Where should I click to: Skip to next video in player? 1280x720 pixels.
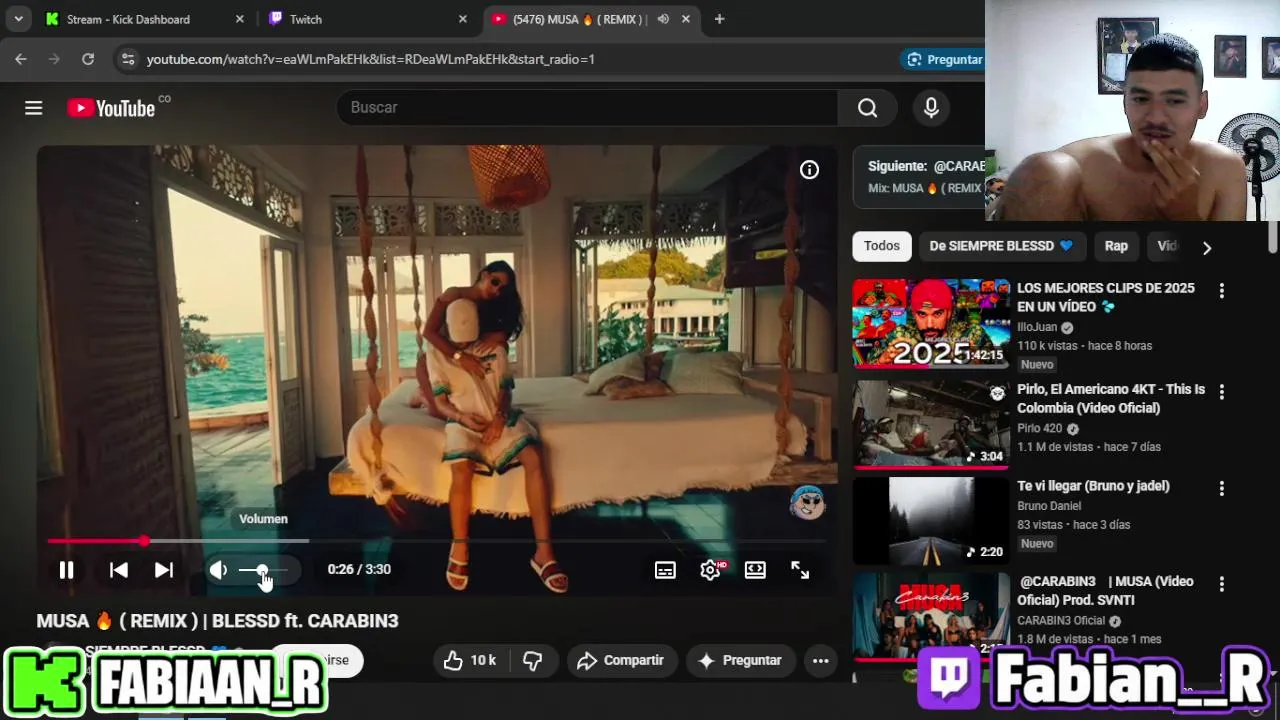coord(164,570)
